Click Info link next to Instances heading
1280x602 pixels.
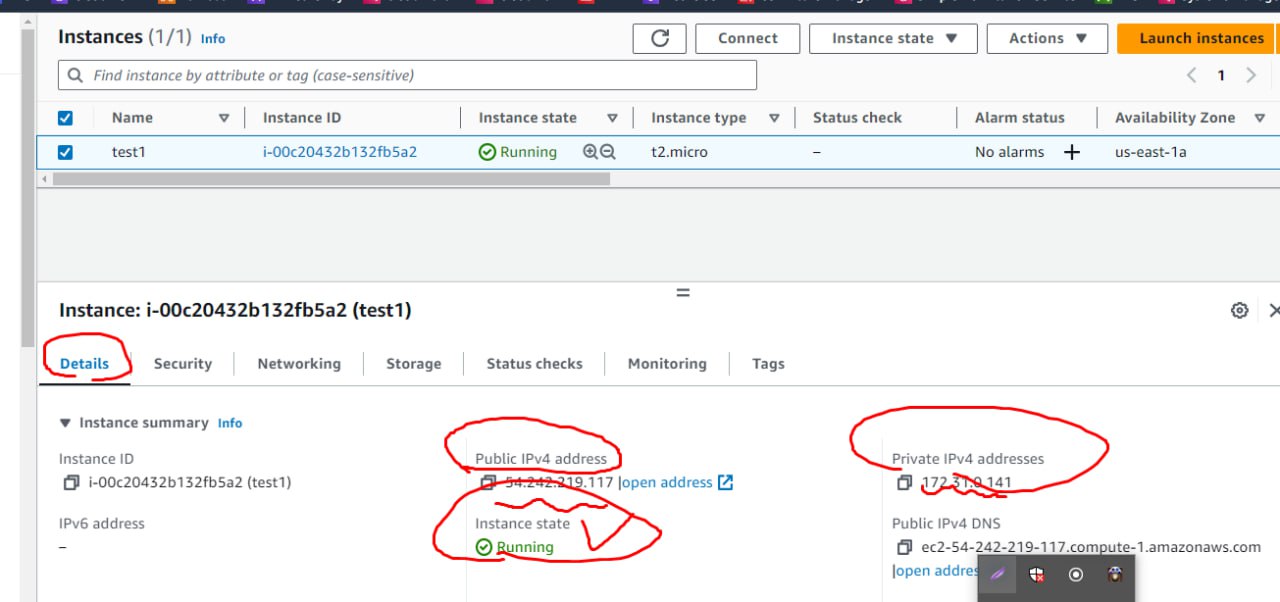tap(213, 38)
